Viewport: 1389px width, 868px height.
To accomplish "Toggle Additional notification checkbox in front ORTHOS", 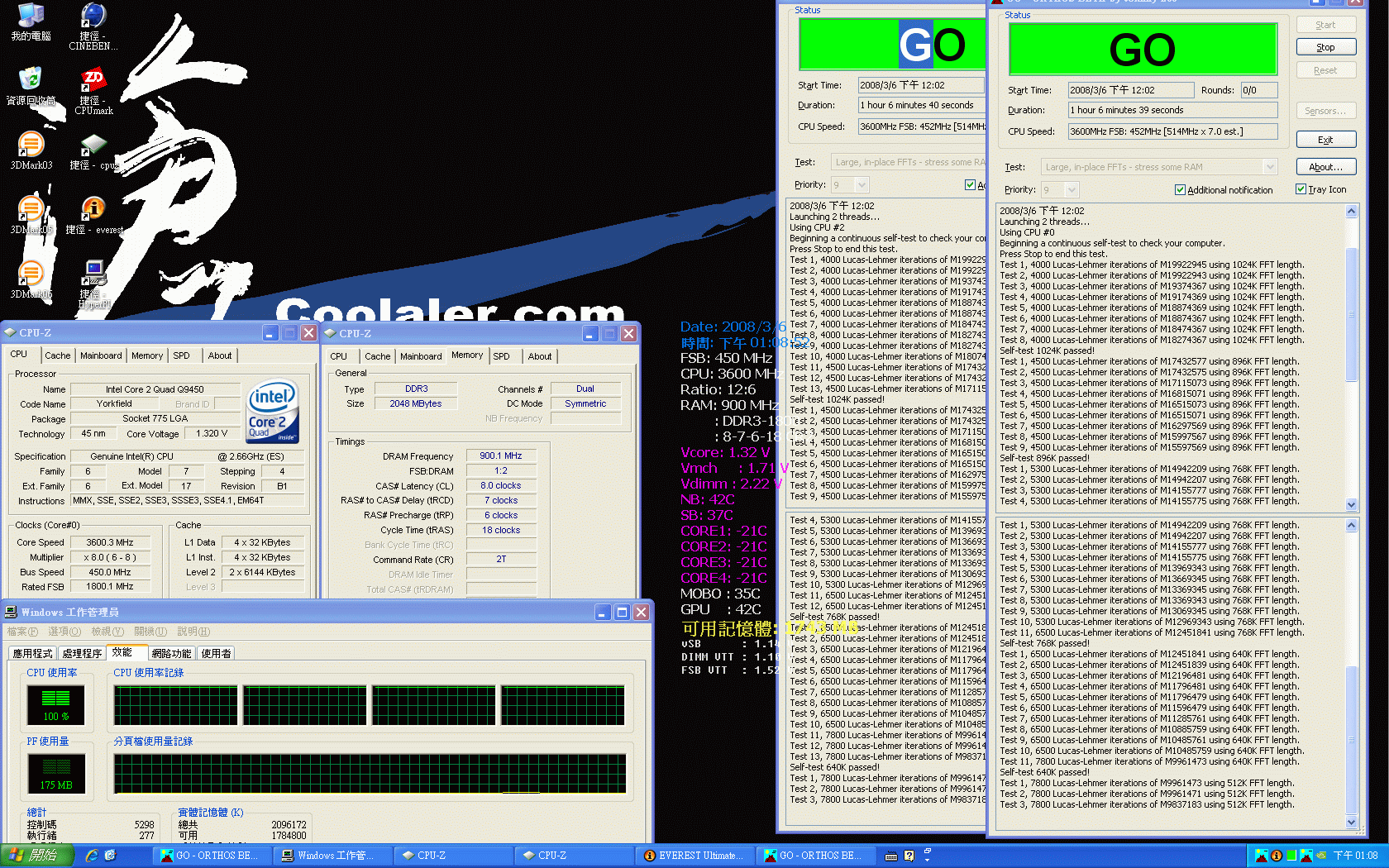I will click(1180, 189).
